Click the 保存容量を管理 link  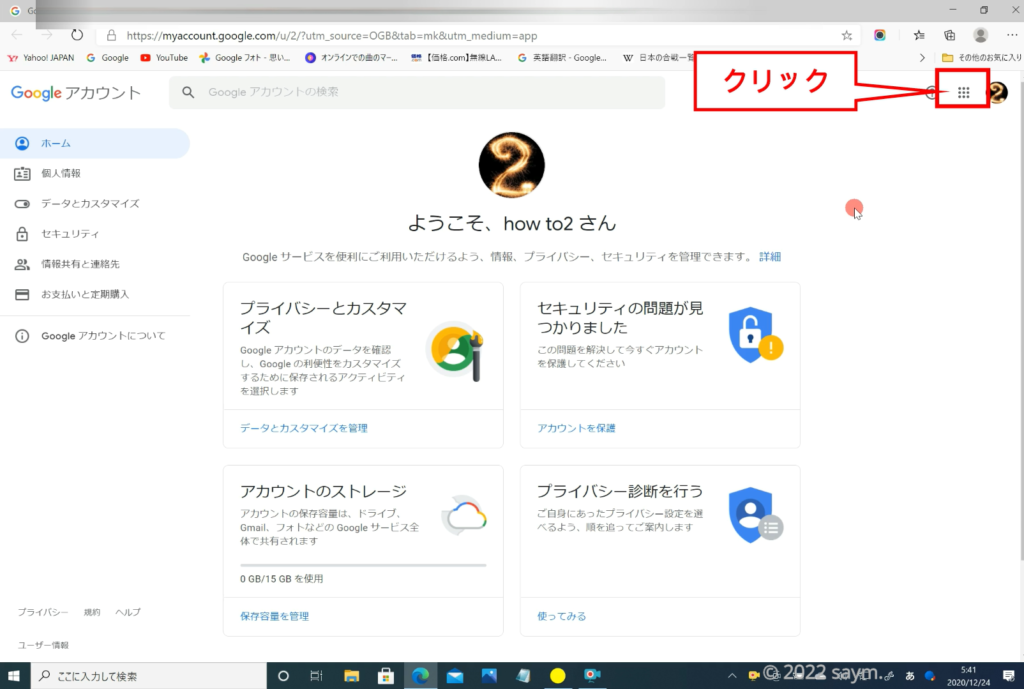[x=274, y=616]
